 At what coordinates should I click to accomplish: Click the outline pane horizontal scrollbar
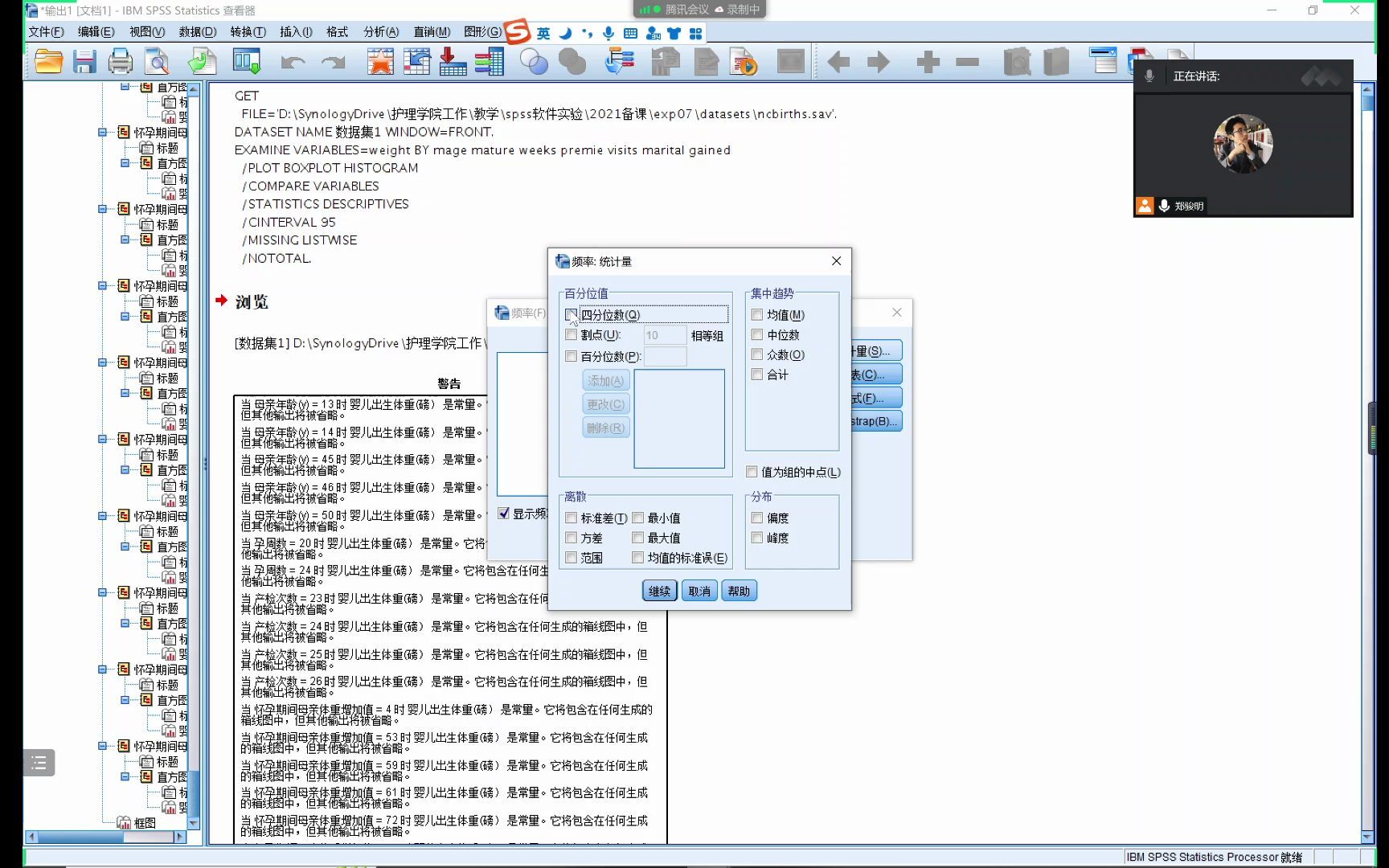point(107,837)
